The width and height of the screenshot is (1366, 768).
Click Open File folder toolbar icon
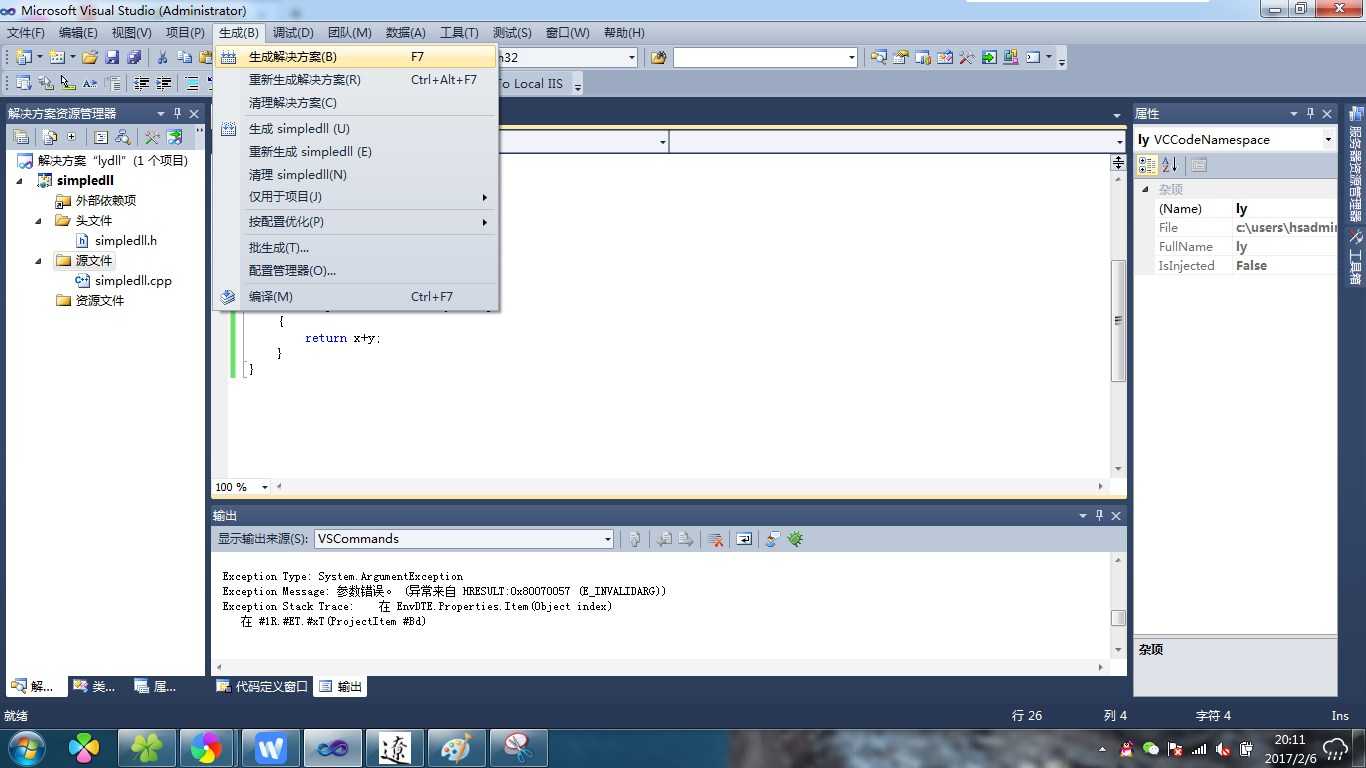90,58
